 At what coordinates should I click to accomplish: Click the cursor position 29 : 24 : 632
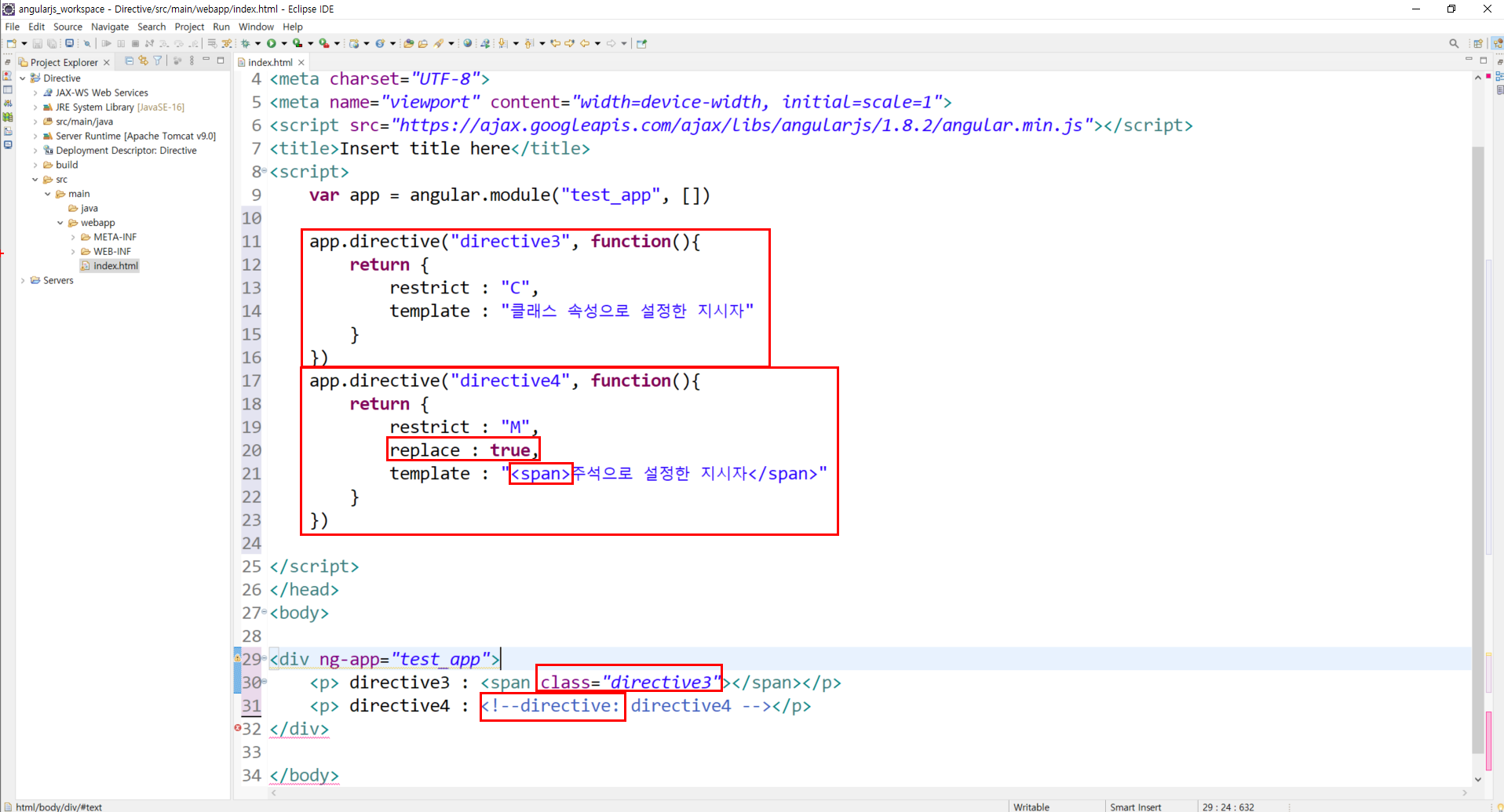[1228, 807]
